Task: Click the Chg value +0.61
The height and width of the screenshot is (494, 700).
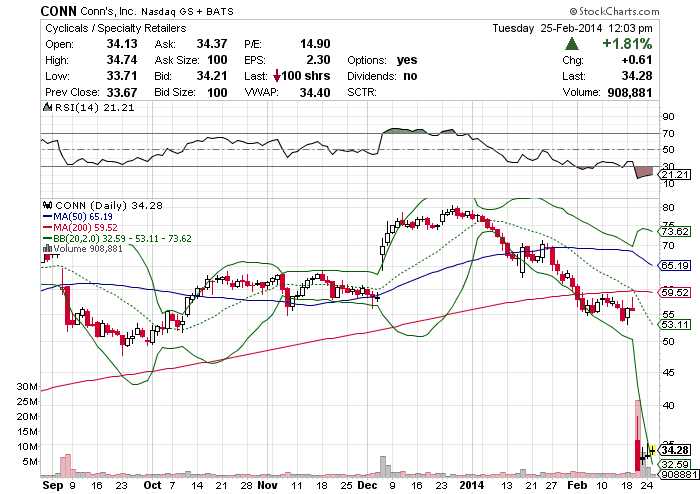Action: pos(637,60)
